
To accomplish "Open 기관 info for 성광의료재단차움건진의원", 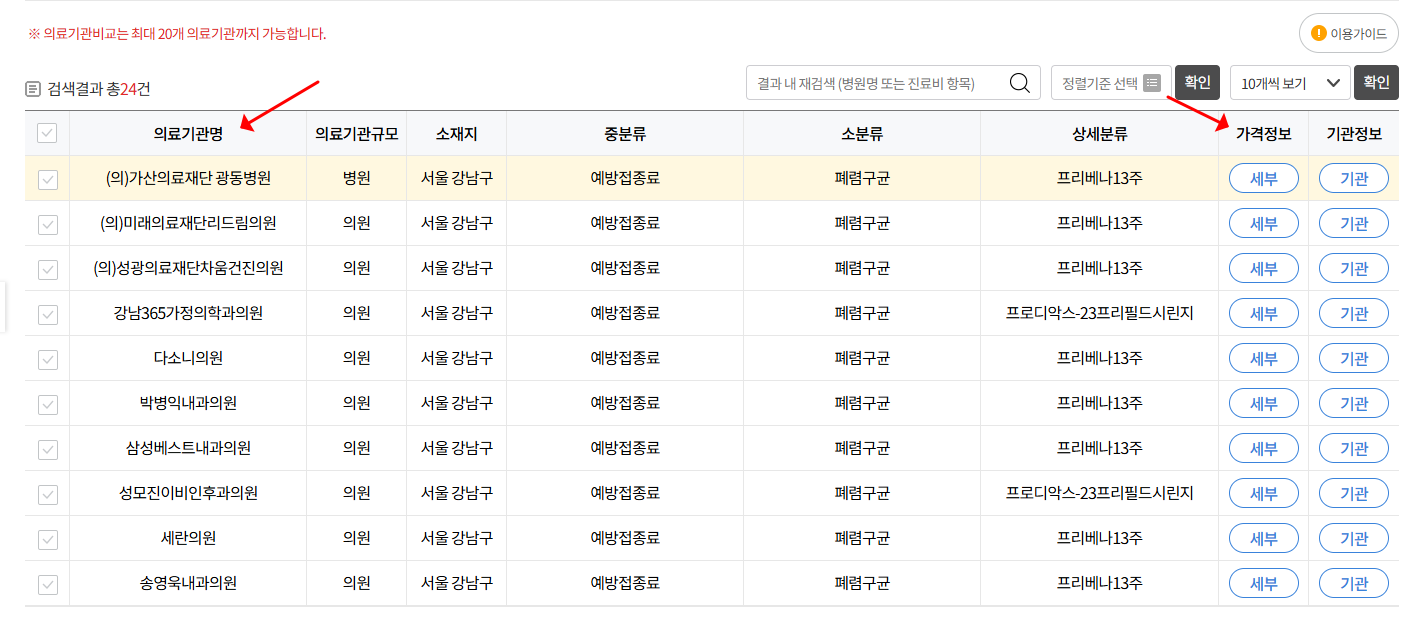I will 1354,268.
